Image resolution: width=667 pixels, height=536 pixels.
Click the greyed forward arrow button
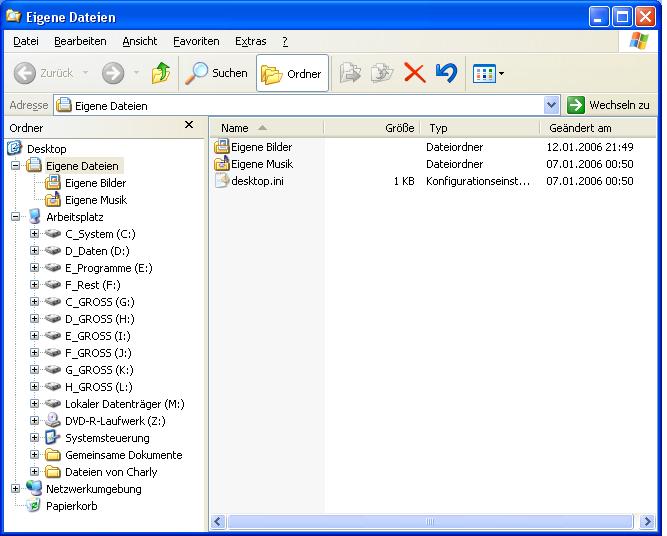click(x=113, y=73)
